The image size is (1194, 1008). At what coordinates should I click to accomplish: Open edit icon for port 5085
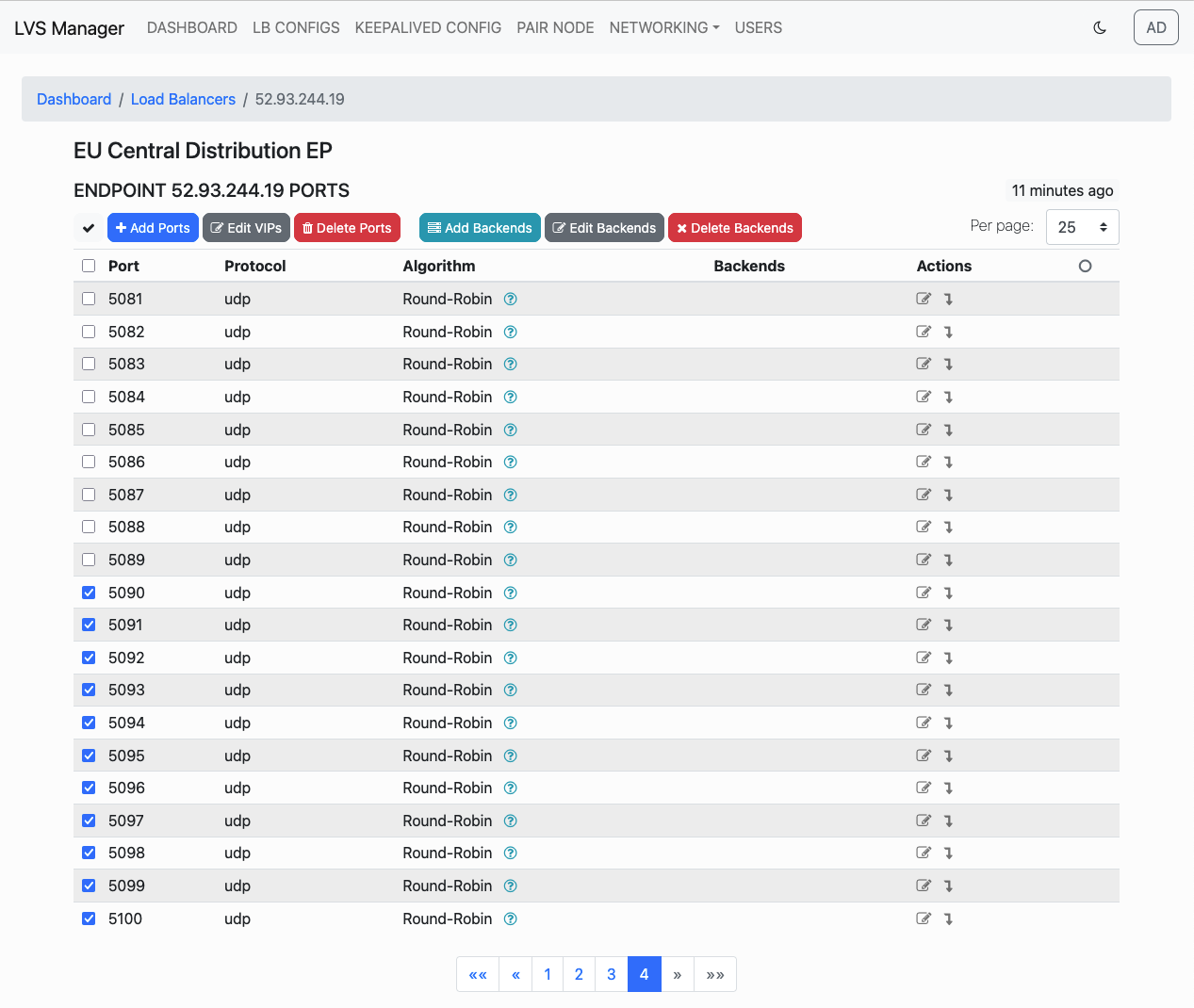pos(924,430)
